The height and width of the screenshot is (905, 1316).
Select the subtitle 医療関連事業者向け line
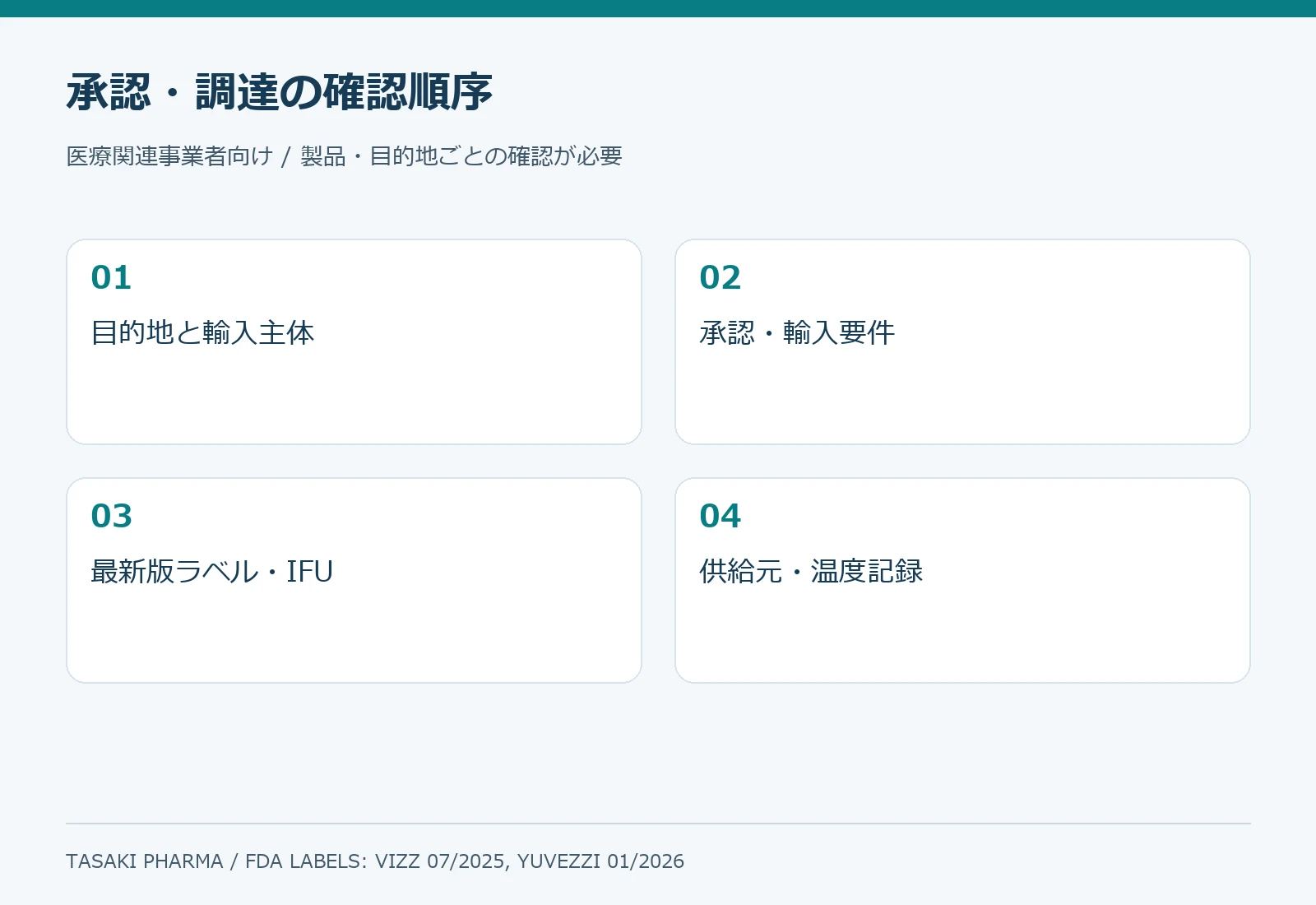[x=344, y=156]
